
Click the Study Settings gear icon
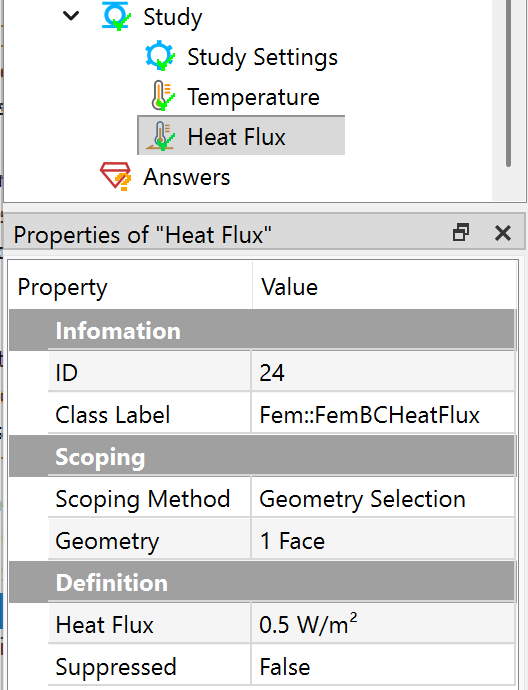coord(160,56)
